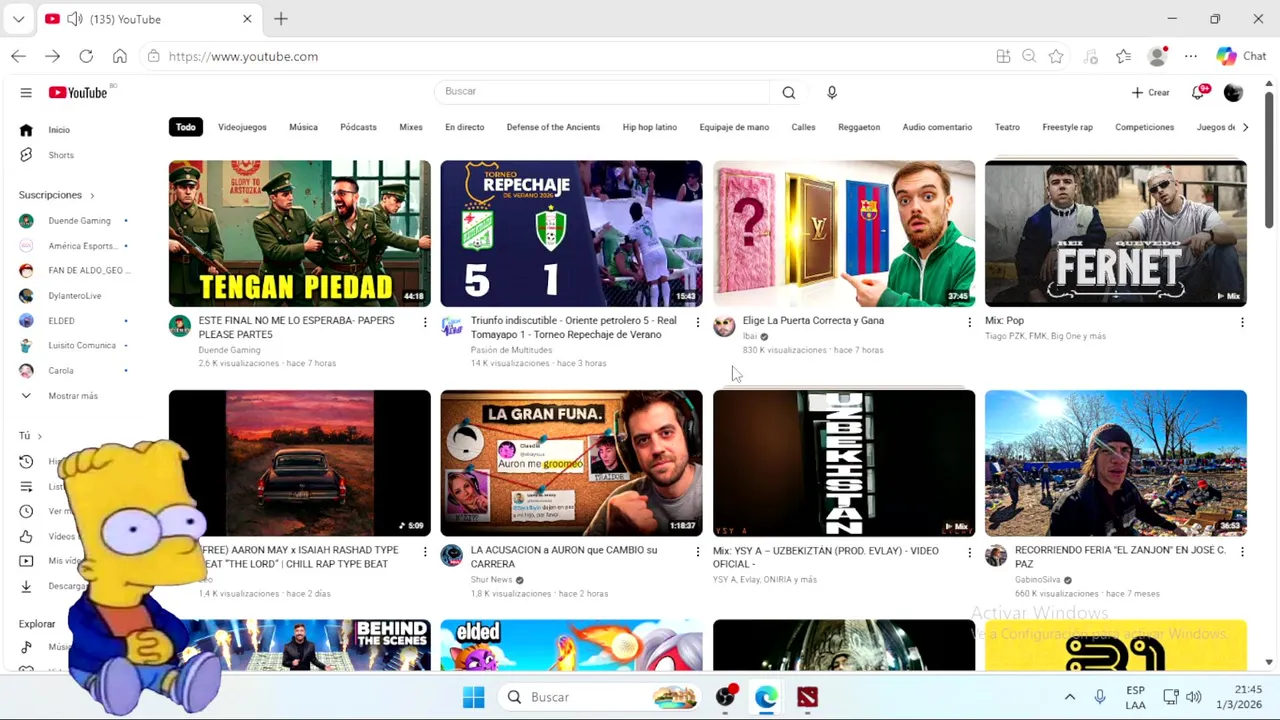The image size is (1280, 720).
Task: Open more options for LA ACUSACION a AURON video
Action: tap(697, 552)
